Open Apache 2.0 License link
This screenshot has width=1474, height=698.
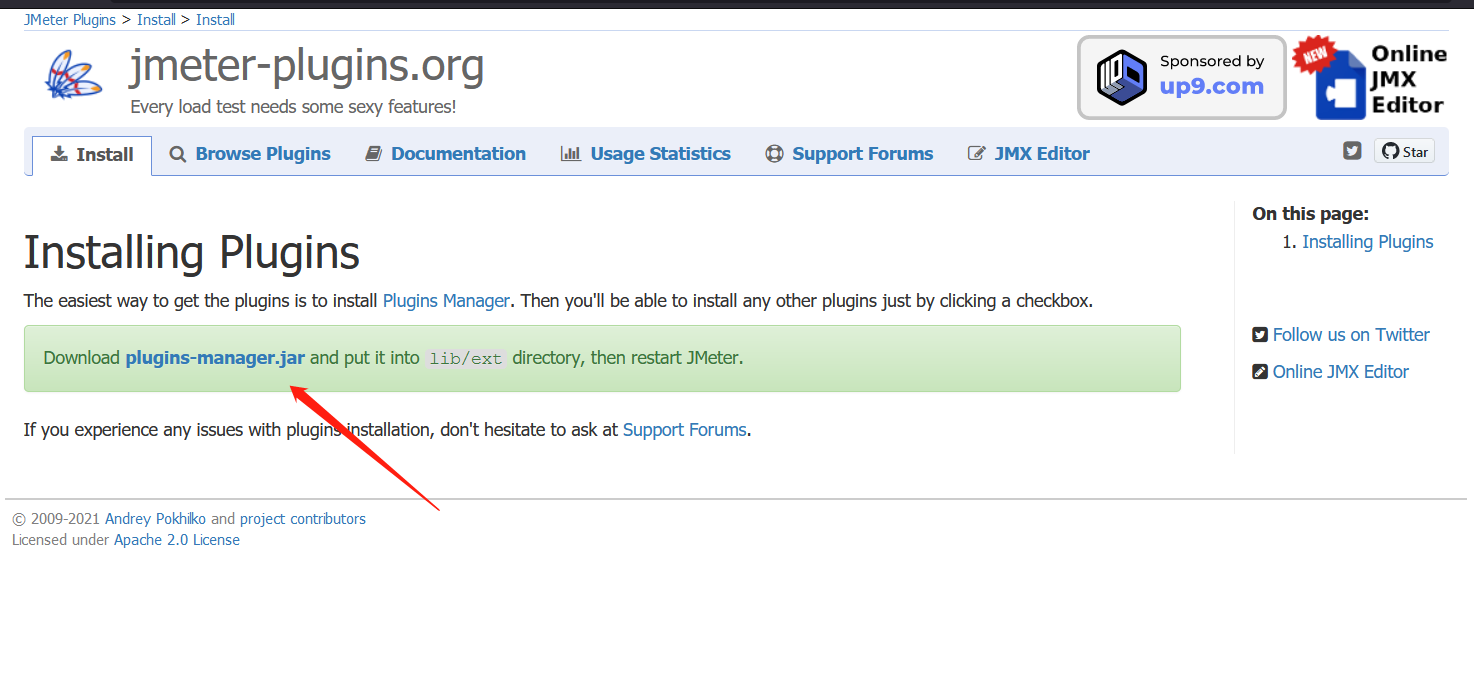point(177,540)
